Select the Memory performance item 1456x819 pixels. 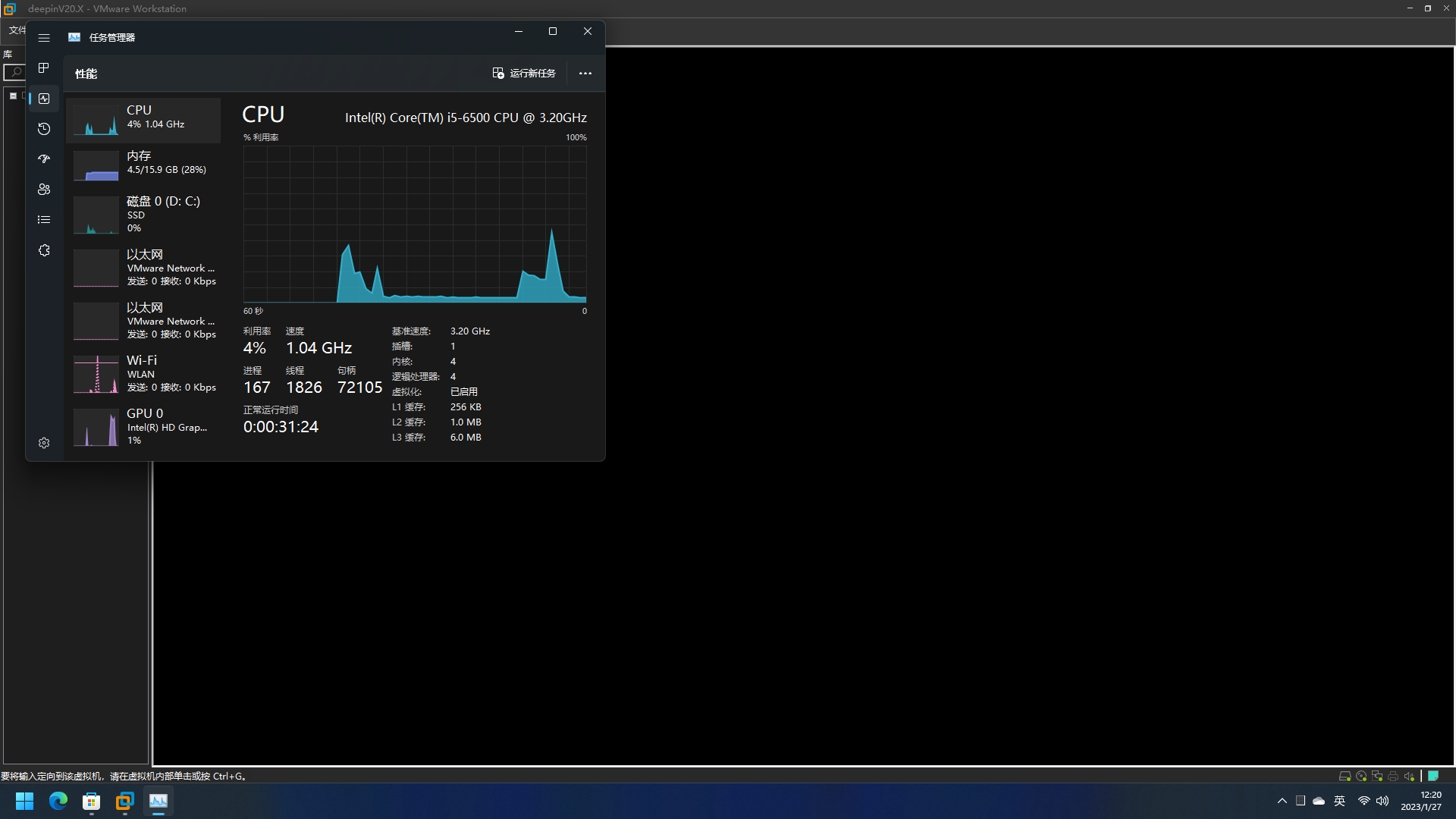click(x=144, y=163)
